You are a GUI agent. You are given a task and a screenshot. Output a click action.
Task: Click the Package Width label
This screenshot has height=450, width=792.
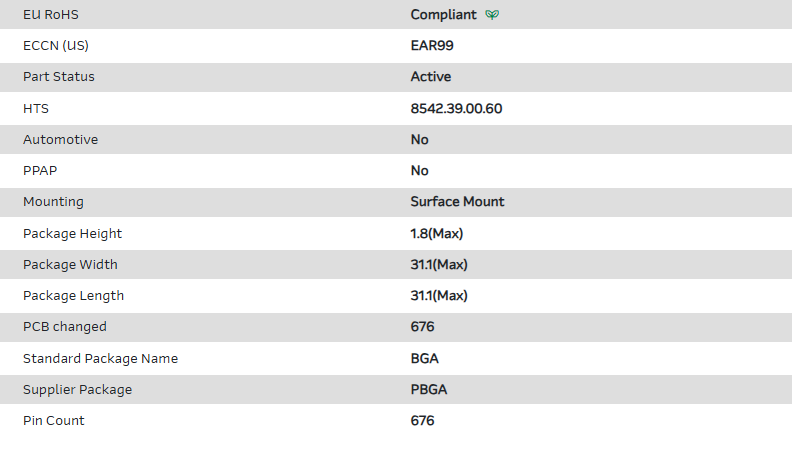pyautogui.click(x=70, y=265)
